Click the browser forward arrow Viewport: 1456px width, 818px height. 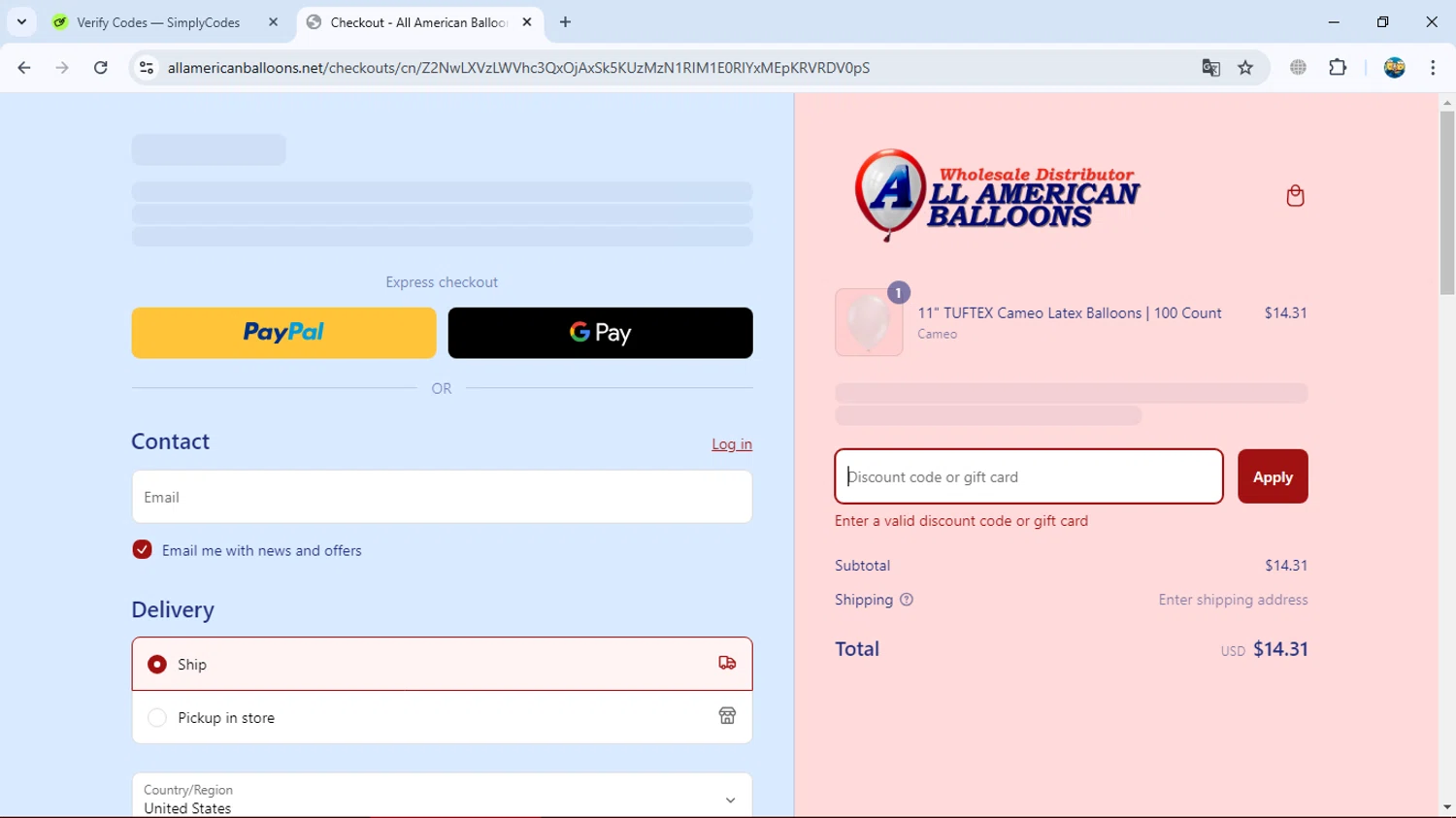62,68
